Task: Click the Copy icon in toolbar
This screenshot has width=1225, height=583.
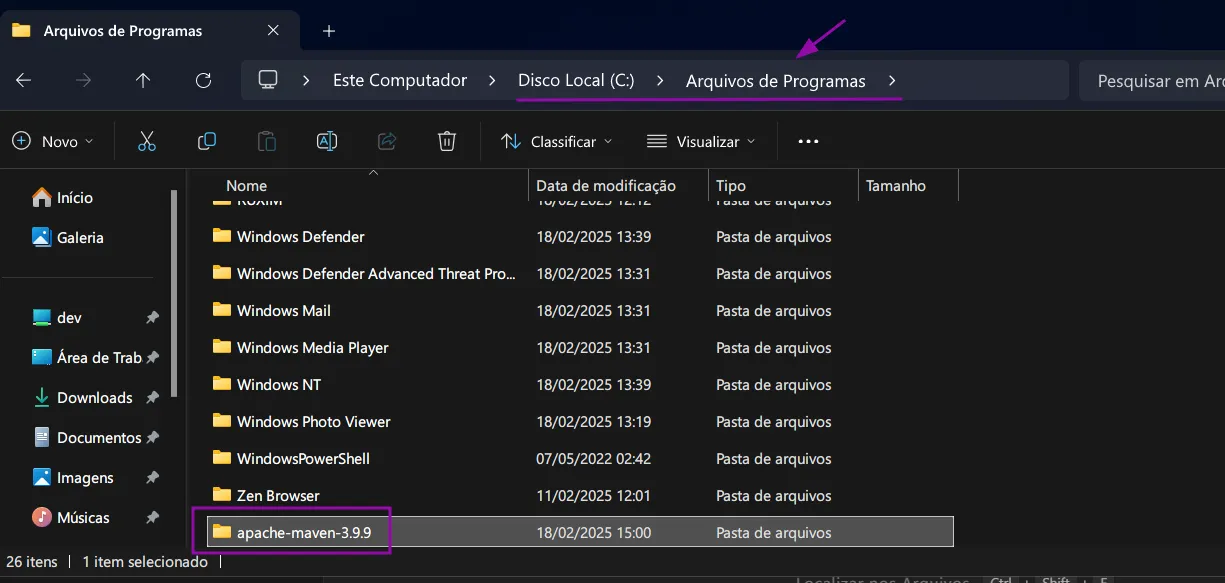Action: click(x=207, y=142)
